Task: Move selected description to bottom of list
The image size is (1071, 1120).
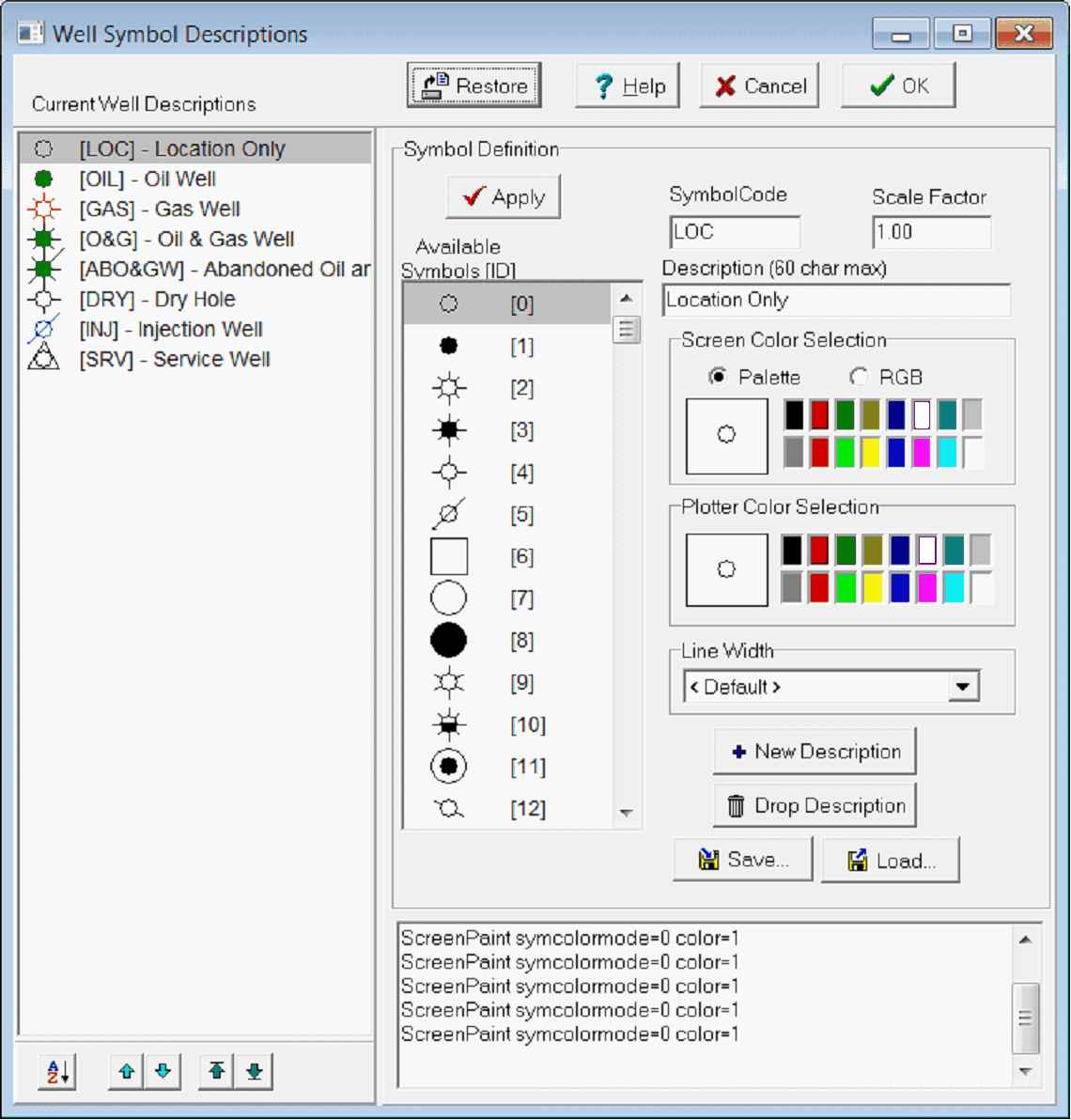Action: pyautogui.click(x=255, y=1071)
